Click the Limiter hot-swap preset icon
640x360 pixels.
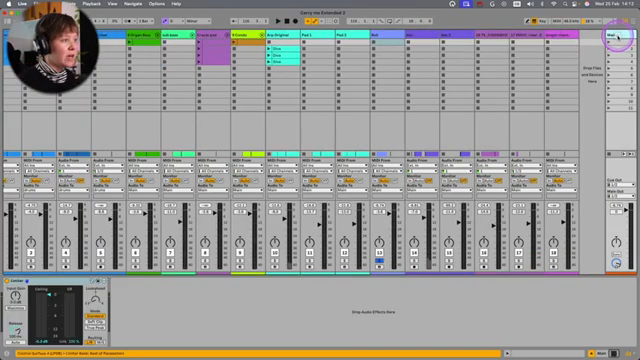point(92,281)
